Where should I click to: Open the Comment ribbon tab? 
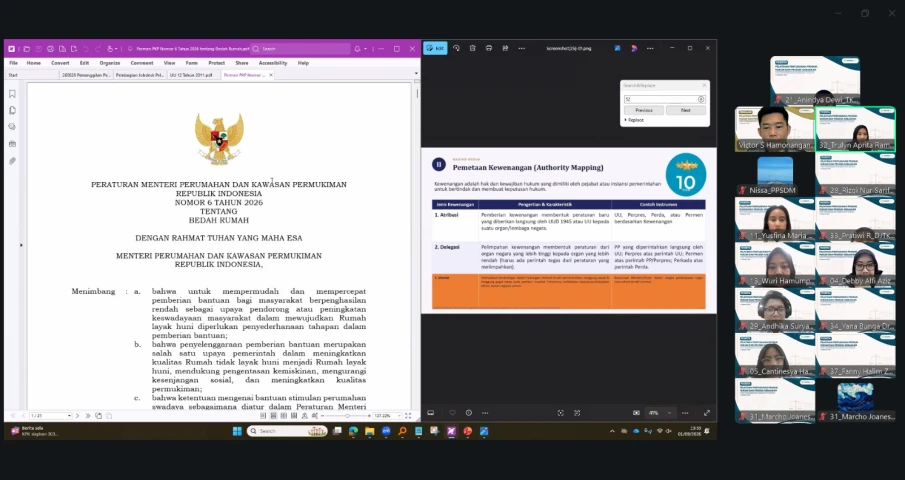pos(142,63)
